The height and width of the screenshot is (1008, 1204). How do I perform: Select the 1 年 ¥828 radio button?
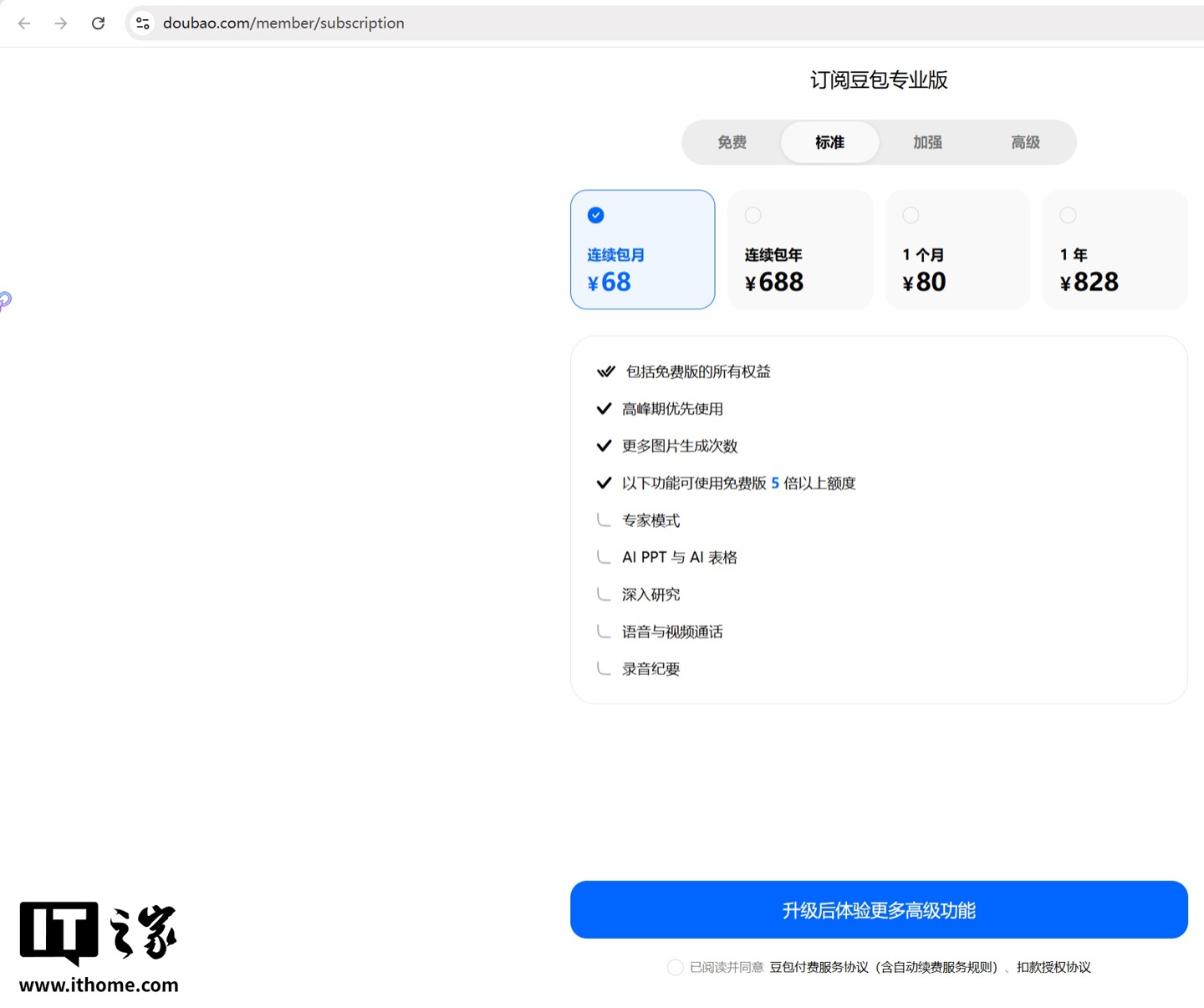click(1068, 215)
